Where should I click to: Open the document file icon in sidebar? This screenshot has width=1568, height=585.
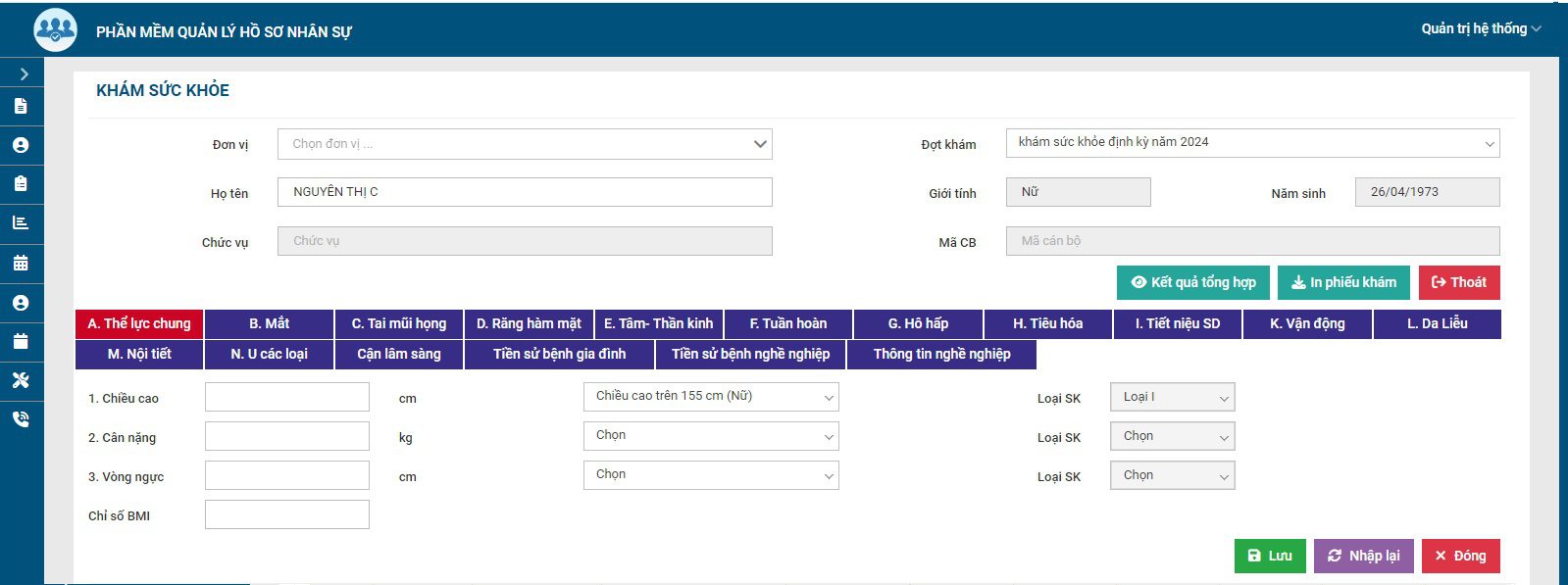[21, 106]
